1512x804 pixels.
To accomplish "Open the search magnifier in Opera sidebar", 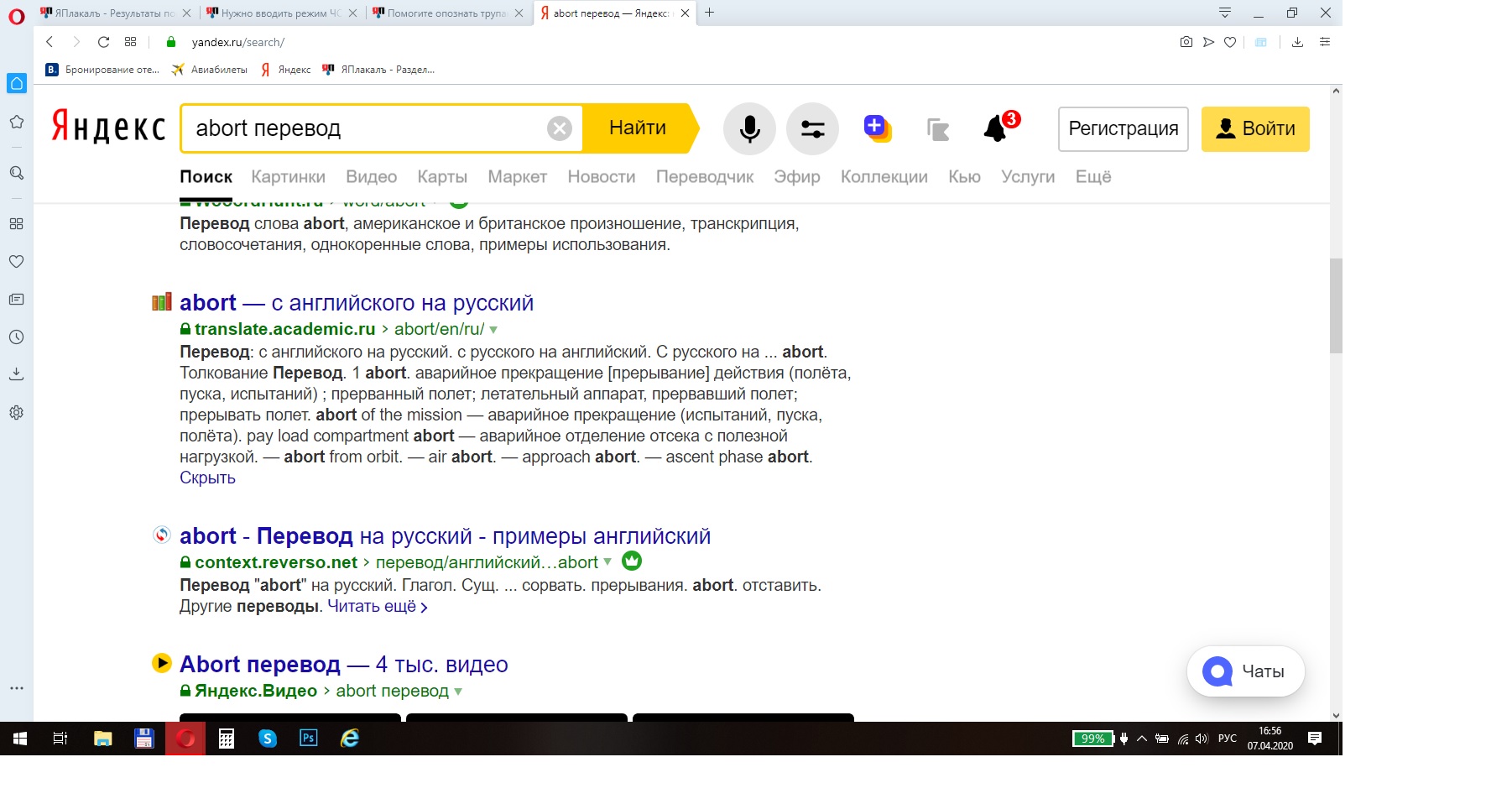I will [x=16, y=173].
